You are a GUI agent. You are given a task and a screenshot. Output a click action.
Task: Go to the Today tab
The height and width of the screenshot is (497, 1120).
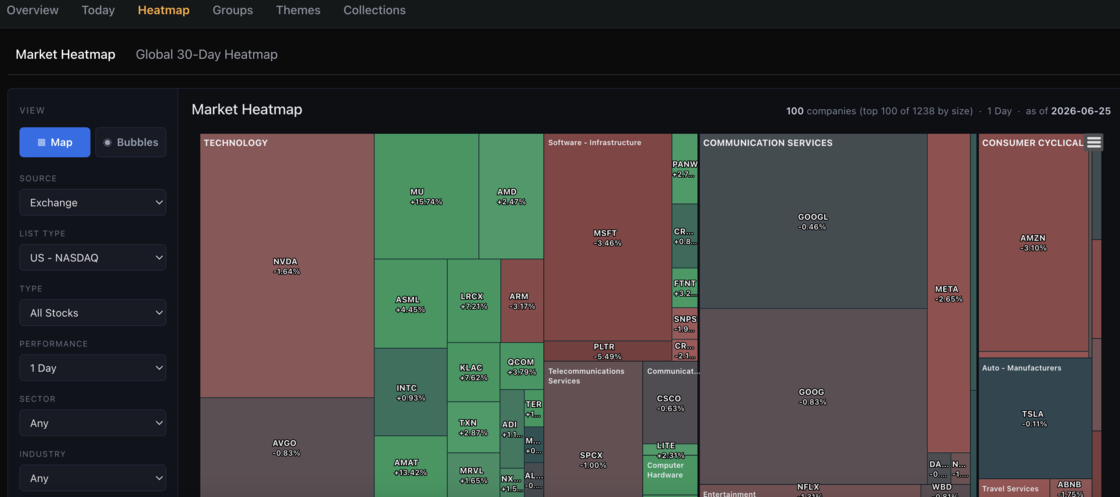coord(98,10)
